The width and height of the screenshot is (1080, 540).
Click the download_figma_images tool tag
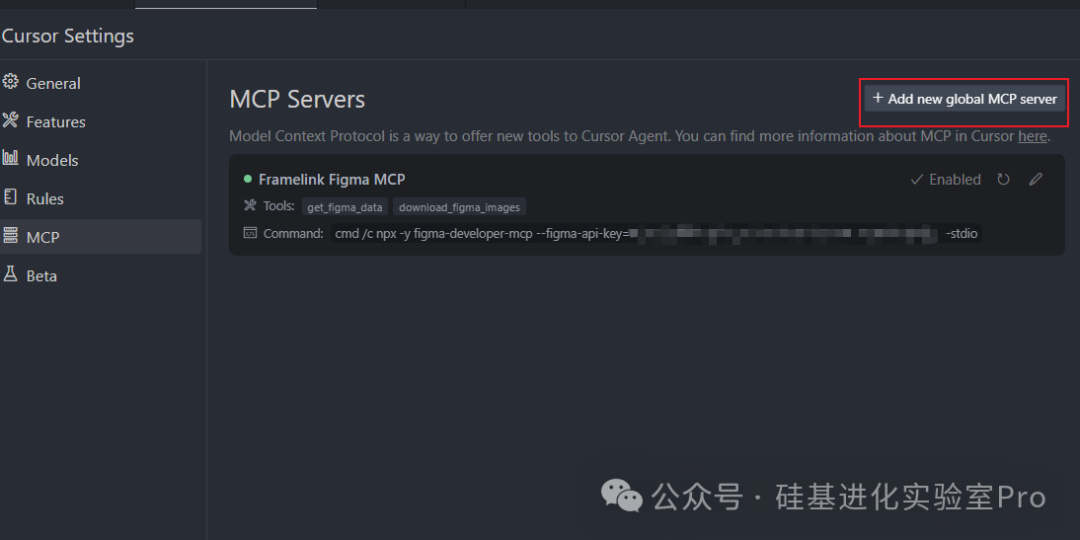(460, 207)
